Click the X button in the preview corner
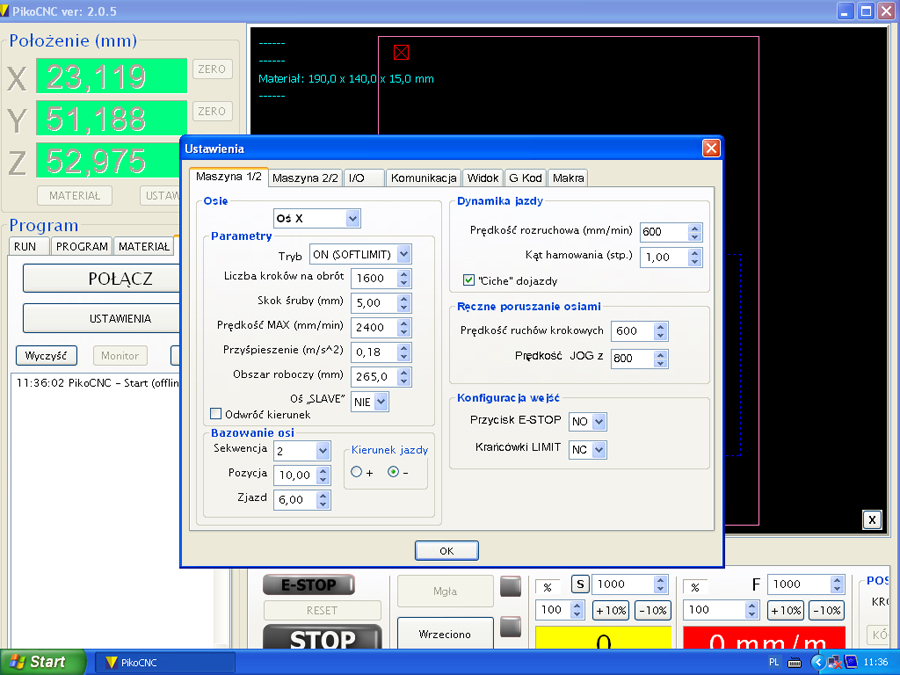 coord(872,520)
